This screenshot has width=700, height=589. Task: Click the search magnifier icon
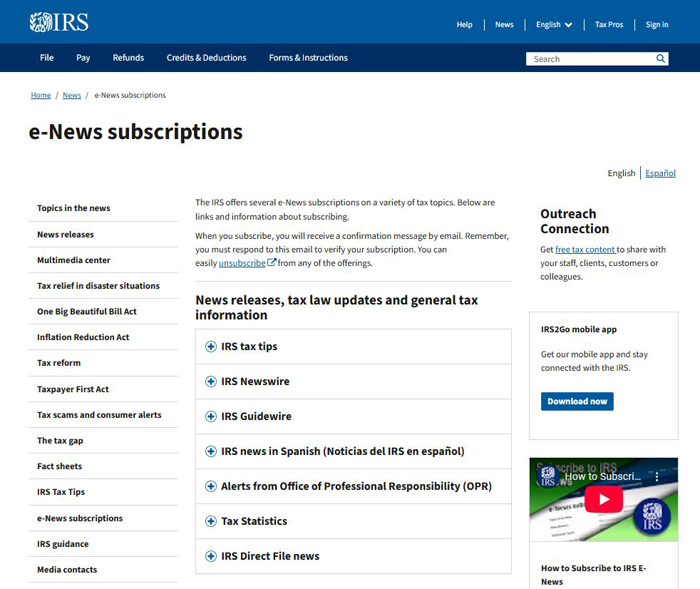click(x=660, y=58)
